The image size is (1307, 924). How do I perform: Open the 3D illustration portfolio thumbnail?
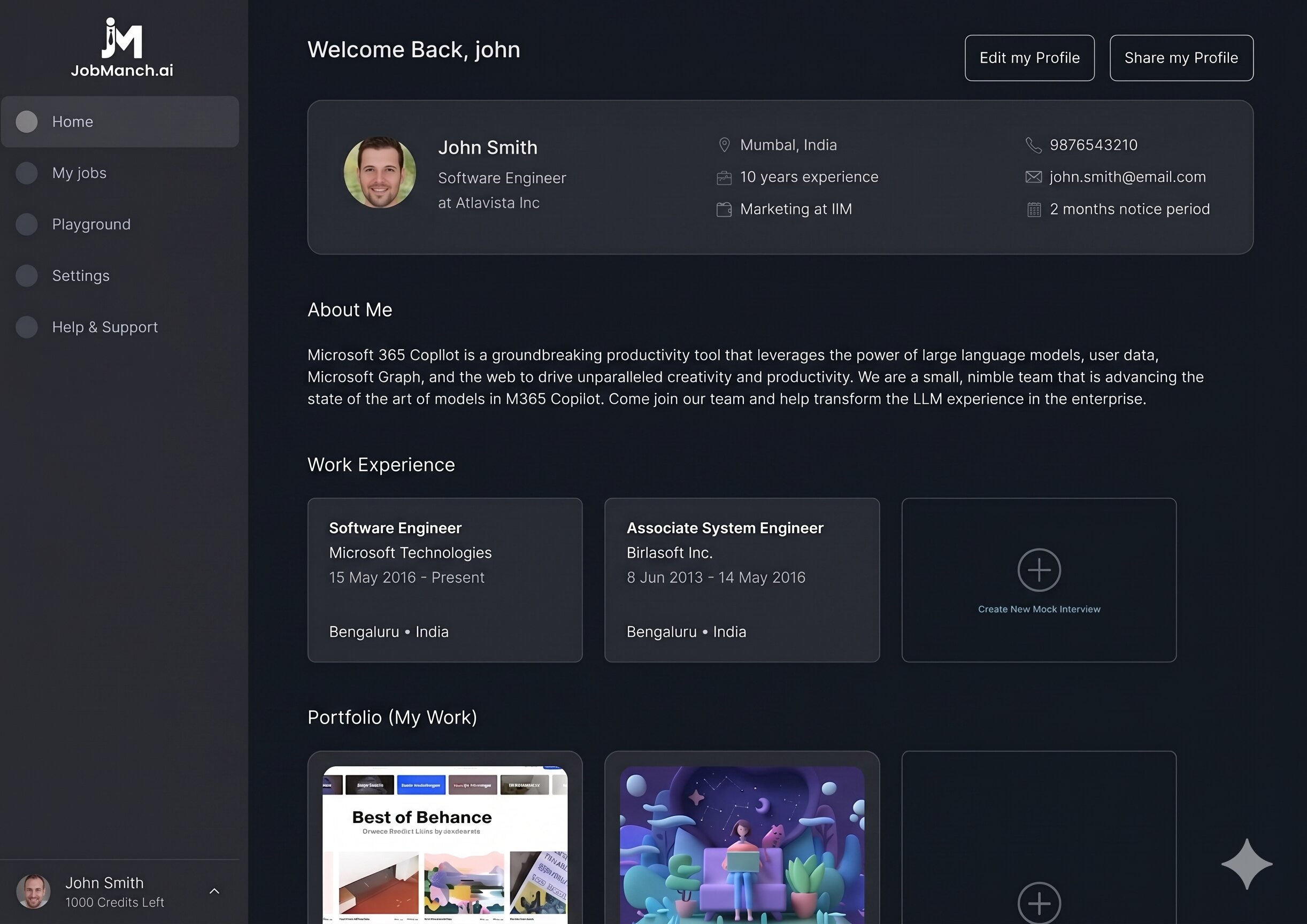[x=742, y=845]
